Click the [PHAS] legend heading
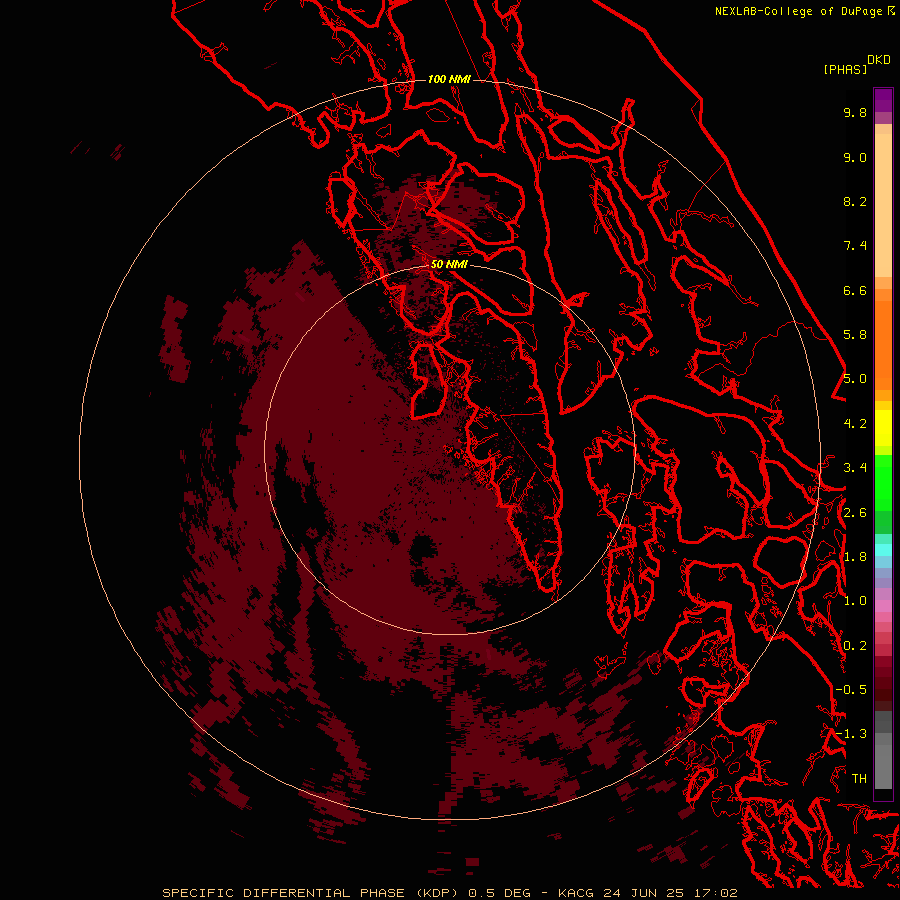The height and width of the screenshot is (900, 900). [x=845, y=69]
